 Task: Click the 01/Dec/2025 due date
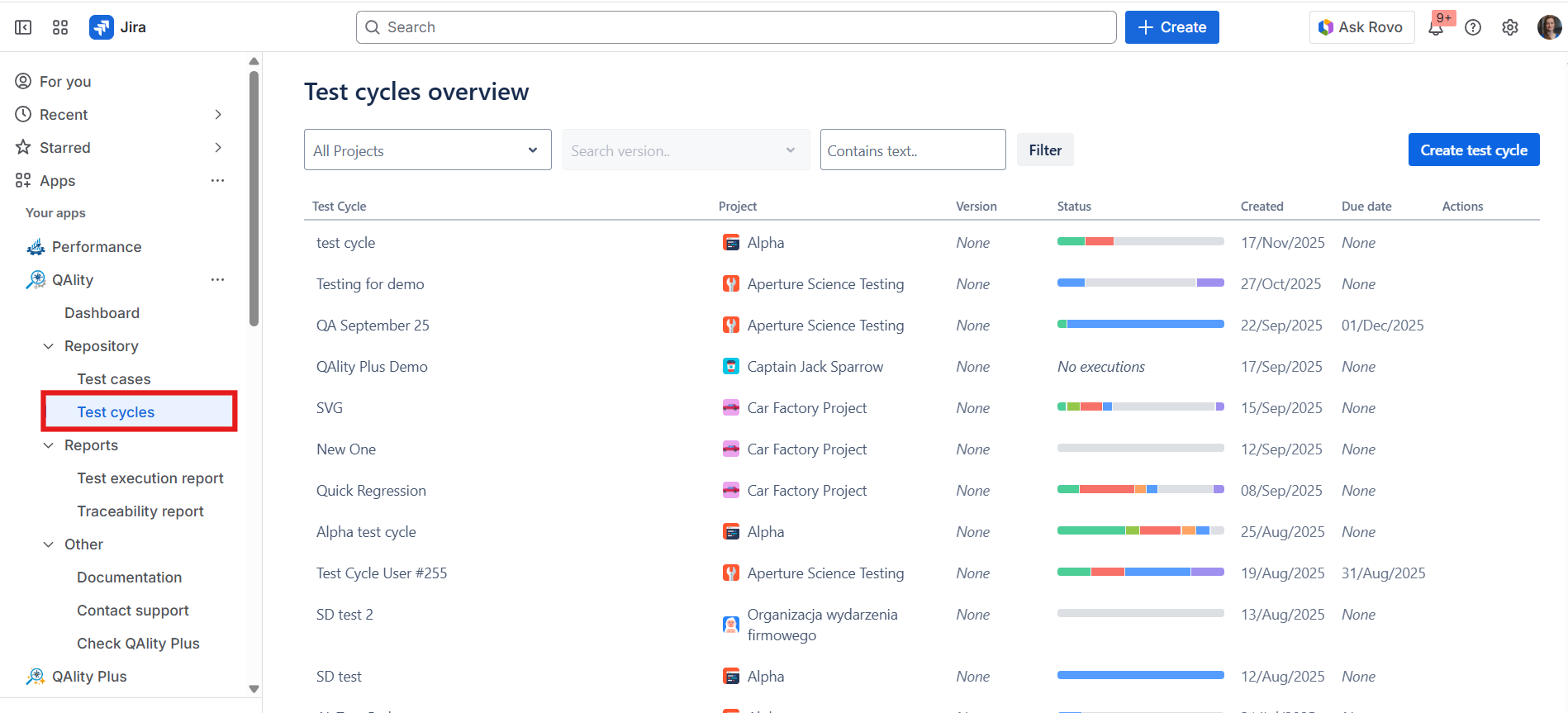coord(1383,325)
